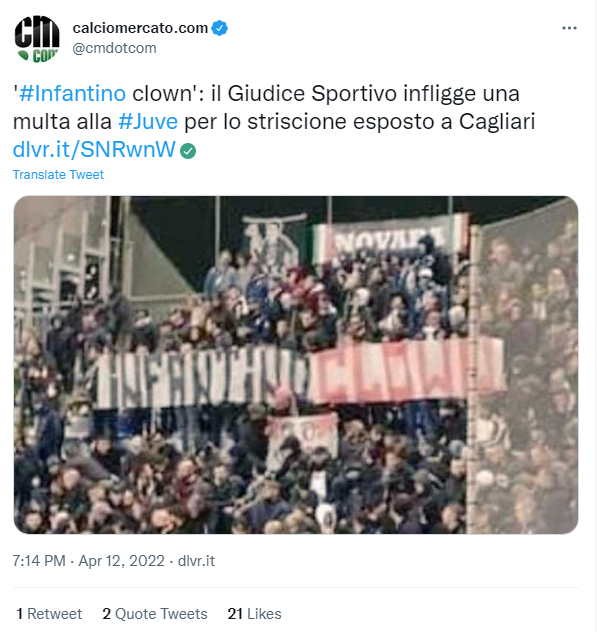Screen dimensions: 597x632
Task: Click Translate Tweet
Action: tap(58, 175)
